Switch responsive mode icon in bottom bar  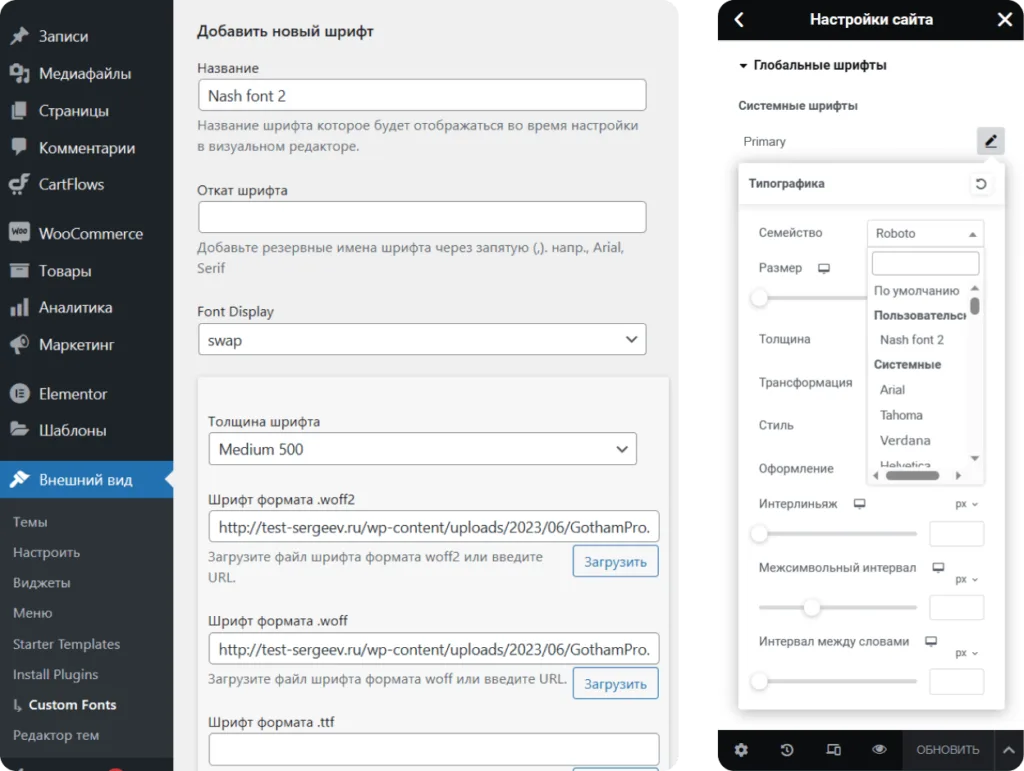click(833, 749)
